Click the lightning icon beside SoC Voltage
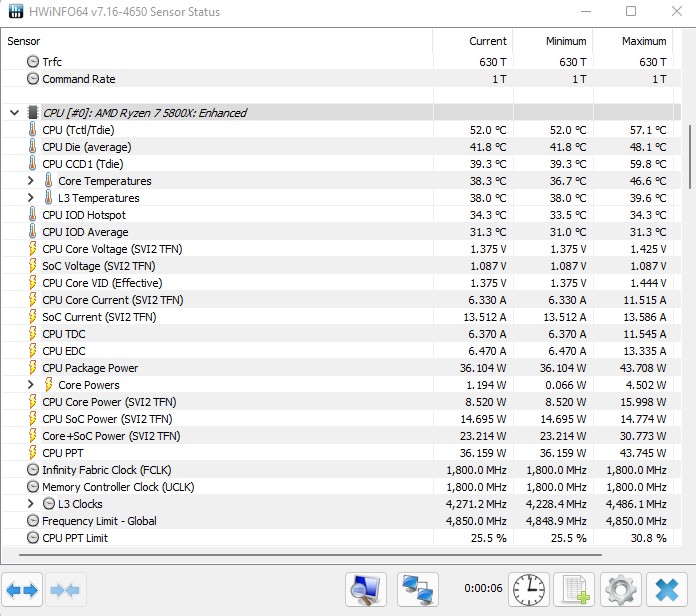The width and height of the screenshot is (696, 616). coord(32,265)
